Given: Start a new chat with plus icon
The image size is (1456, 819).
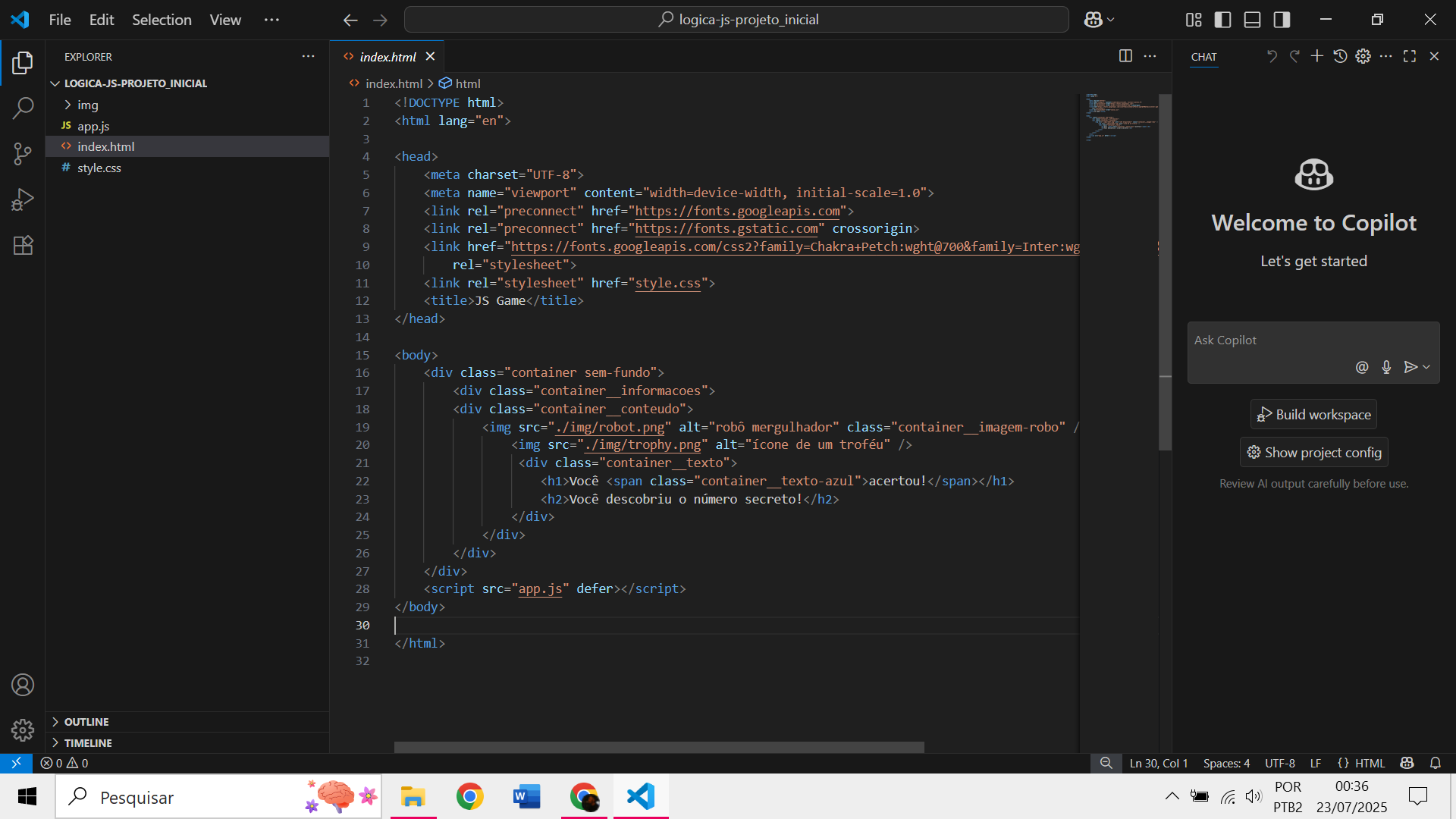Looking at the screenshot, I should coord(1317,56).
